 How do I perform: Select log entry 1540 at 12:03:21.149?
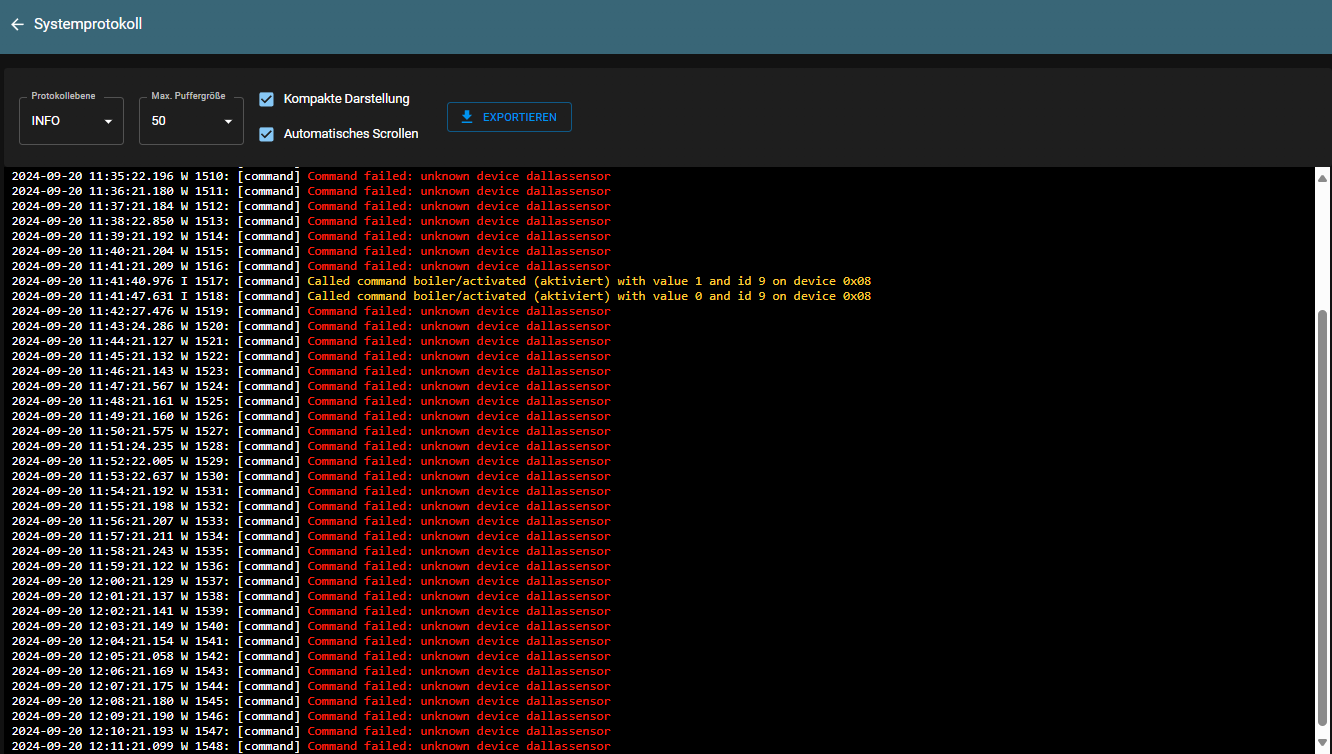pos(311,626)
